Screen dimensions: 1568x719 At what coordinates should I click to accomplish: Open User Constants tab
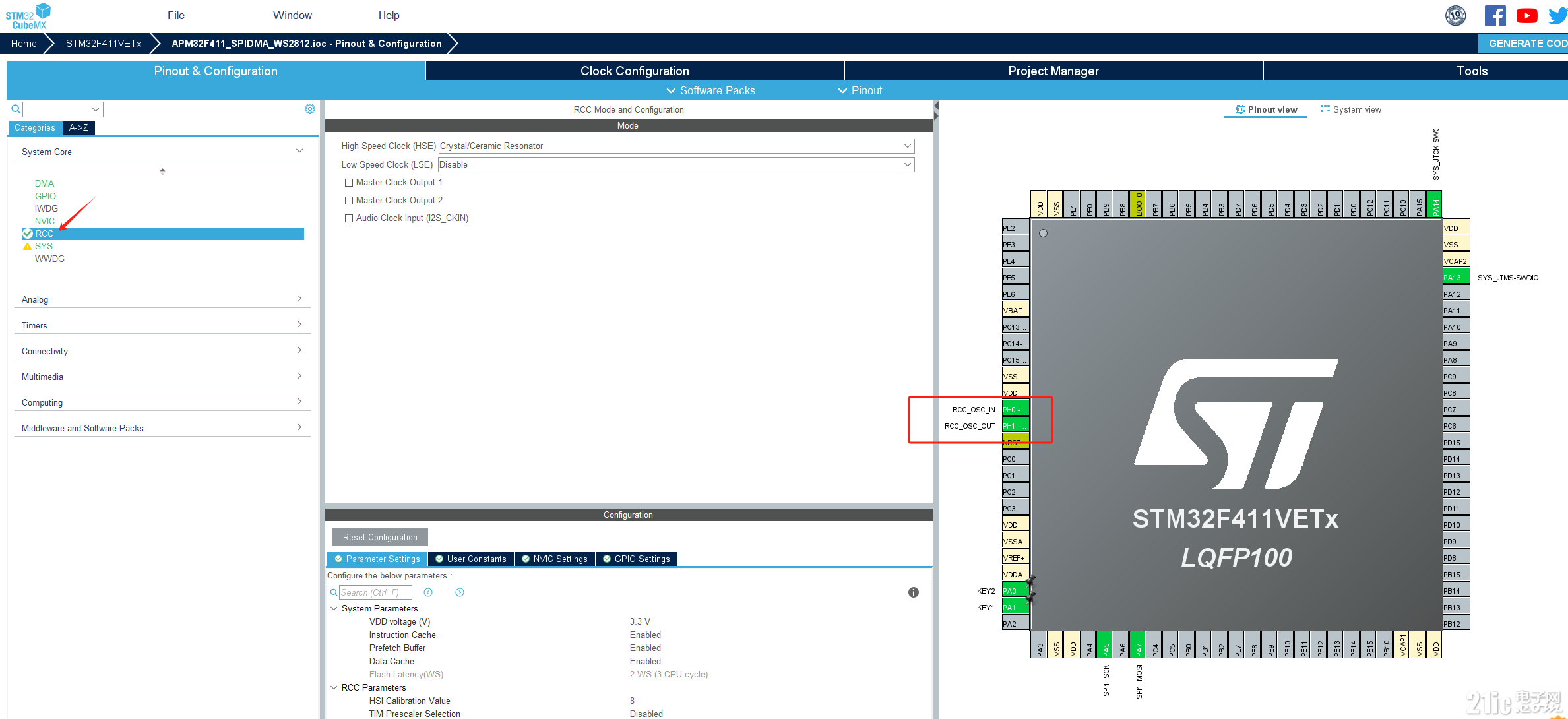pos(471,559)
